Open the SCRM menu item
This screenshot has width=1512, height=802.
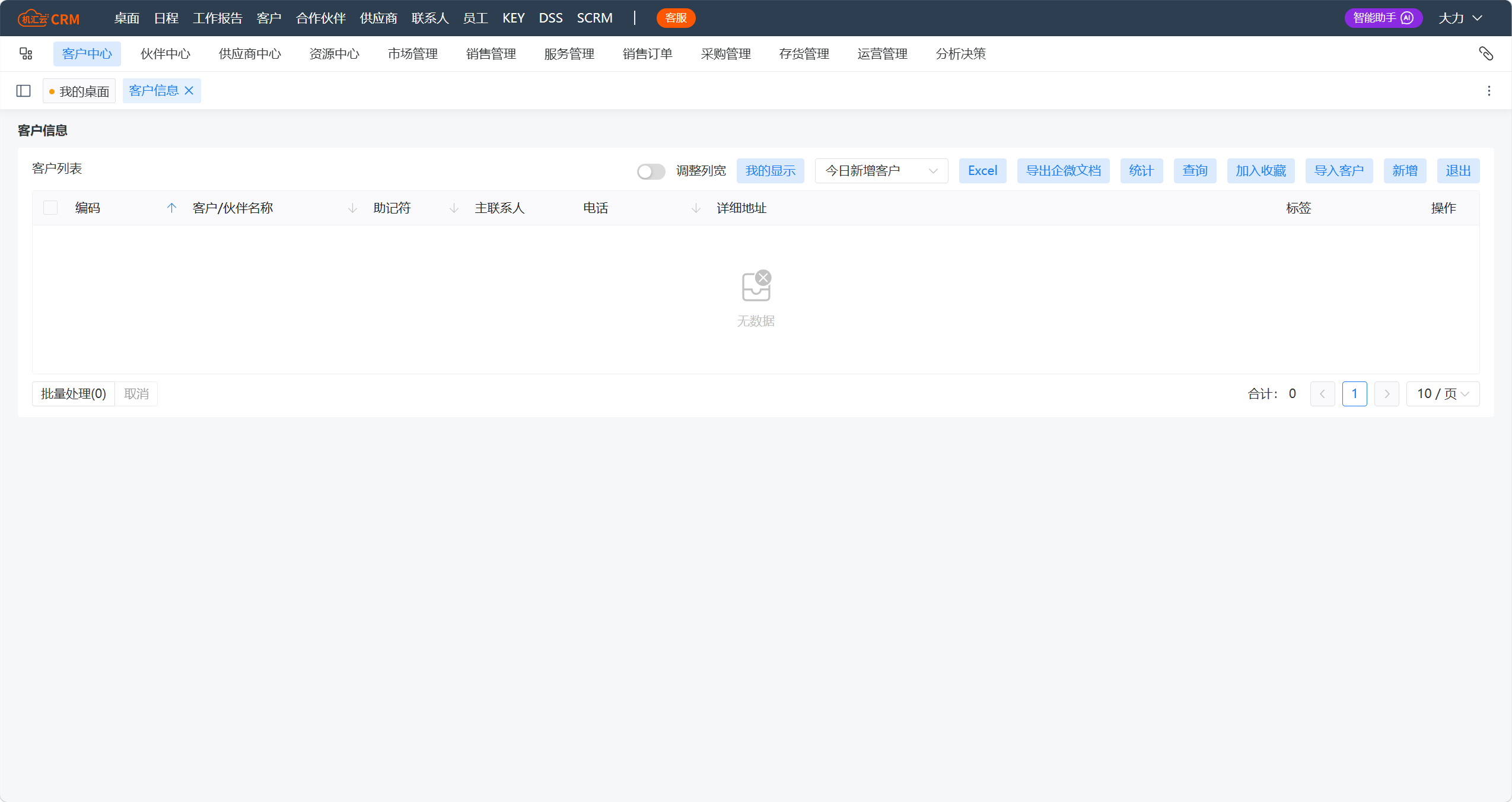click(594, 18)
